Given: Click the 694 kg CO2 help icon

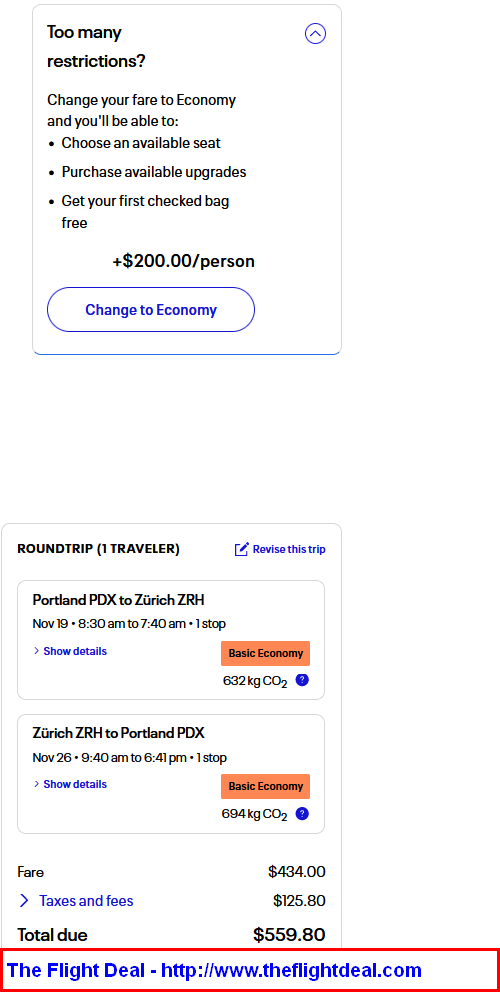Looking at the screenshot, I should tap(302, 814).
